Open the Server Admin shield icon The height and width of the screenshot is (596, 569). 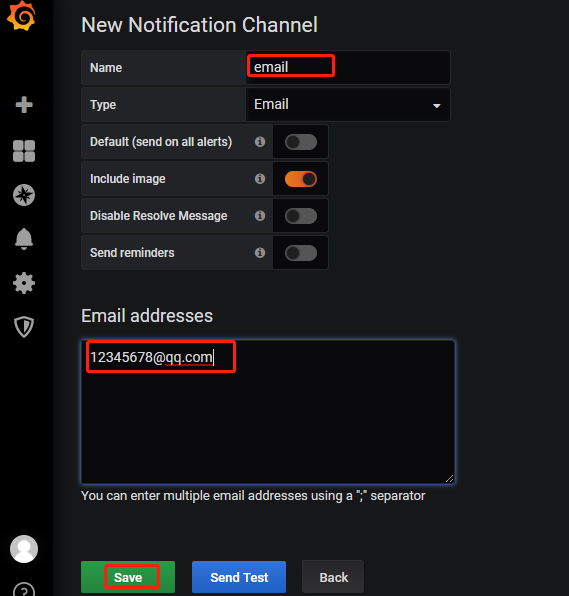(x=24, y=327)
